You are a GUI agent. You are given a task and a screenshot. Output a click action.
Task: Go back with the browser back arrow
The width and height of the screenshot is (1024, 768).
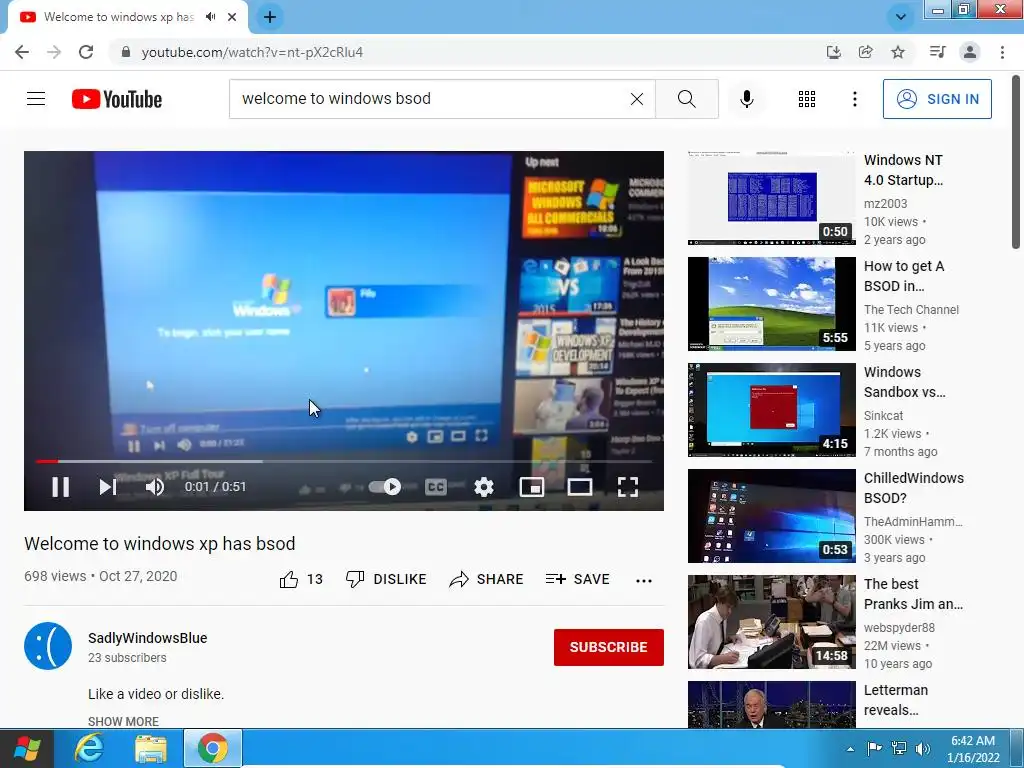point(22,52)
